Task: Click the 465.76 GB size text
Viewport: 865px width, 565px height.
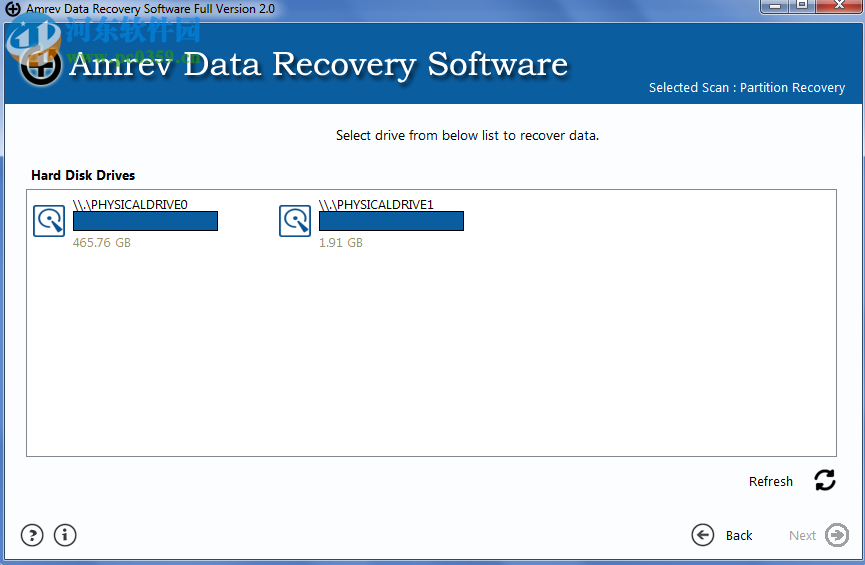Action: point(102,243)
